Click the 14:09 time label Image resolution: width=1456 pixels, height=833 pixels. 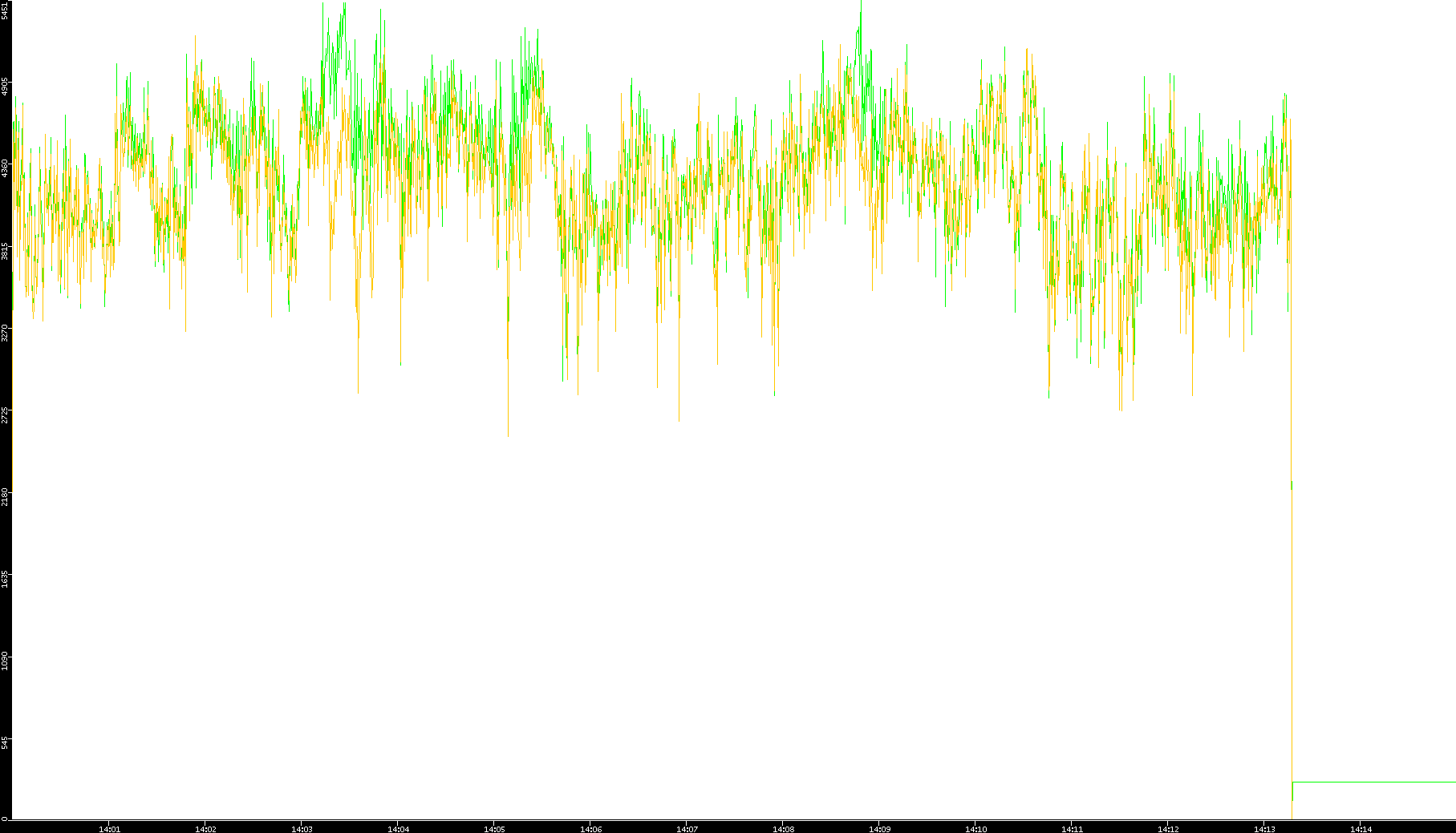click(879, 829)
